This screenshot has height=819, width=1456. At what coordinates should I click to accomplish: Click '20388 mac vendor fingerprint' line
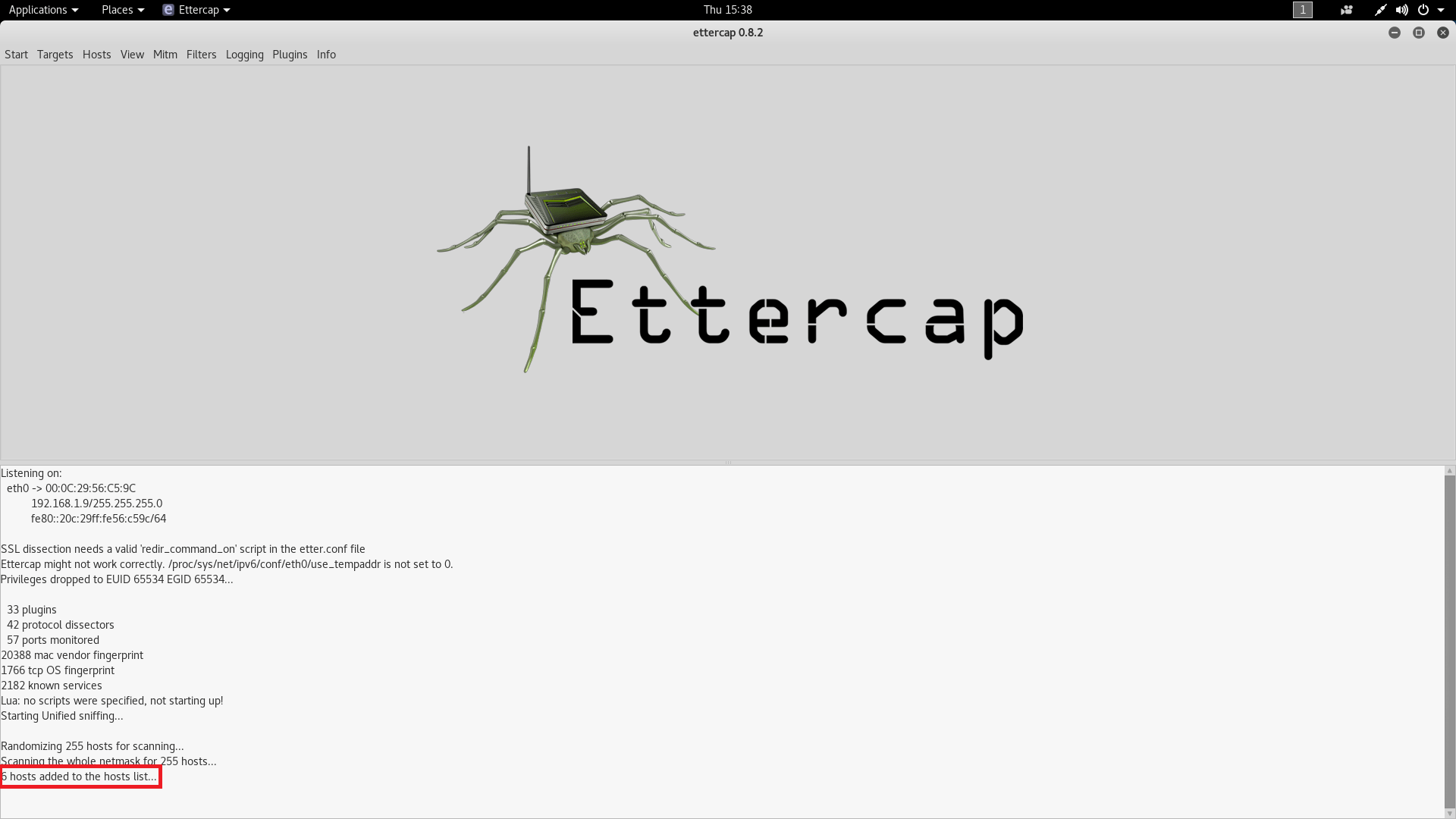[72, 655]
